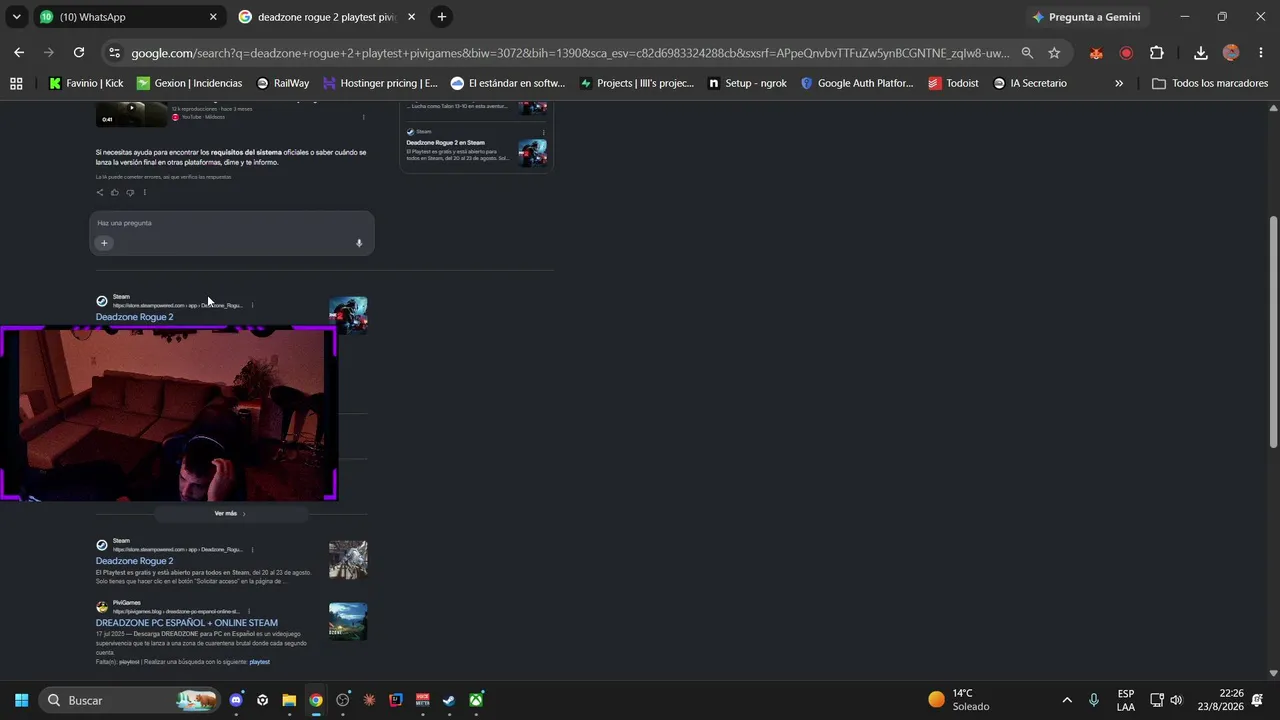Go back to the previous page
Image resolution: width=1280 pixels, height=720 pixels.
(x=19, y=53)
